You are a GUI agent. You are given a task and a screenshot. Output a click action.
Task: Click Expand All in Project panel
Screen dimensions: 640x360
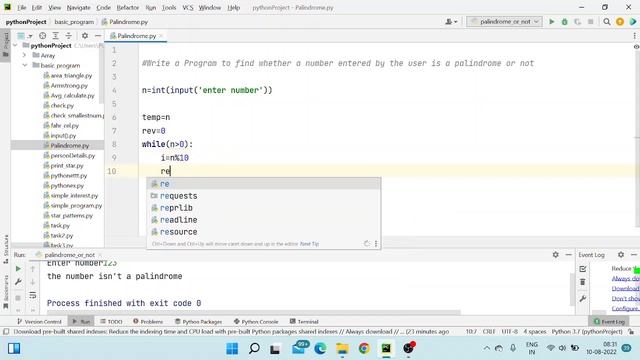(x=56, y=36)
